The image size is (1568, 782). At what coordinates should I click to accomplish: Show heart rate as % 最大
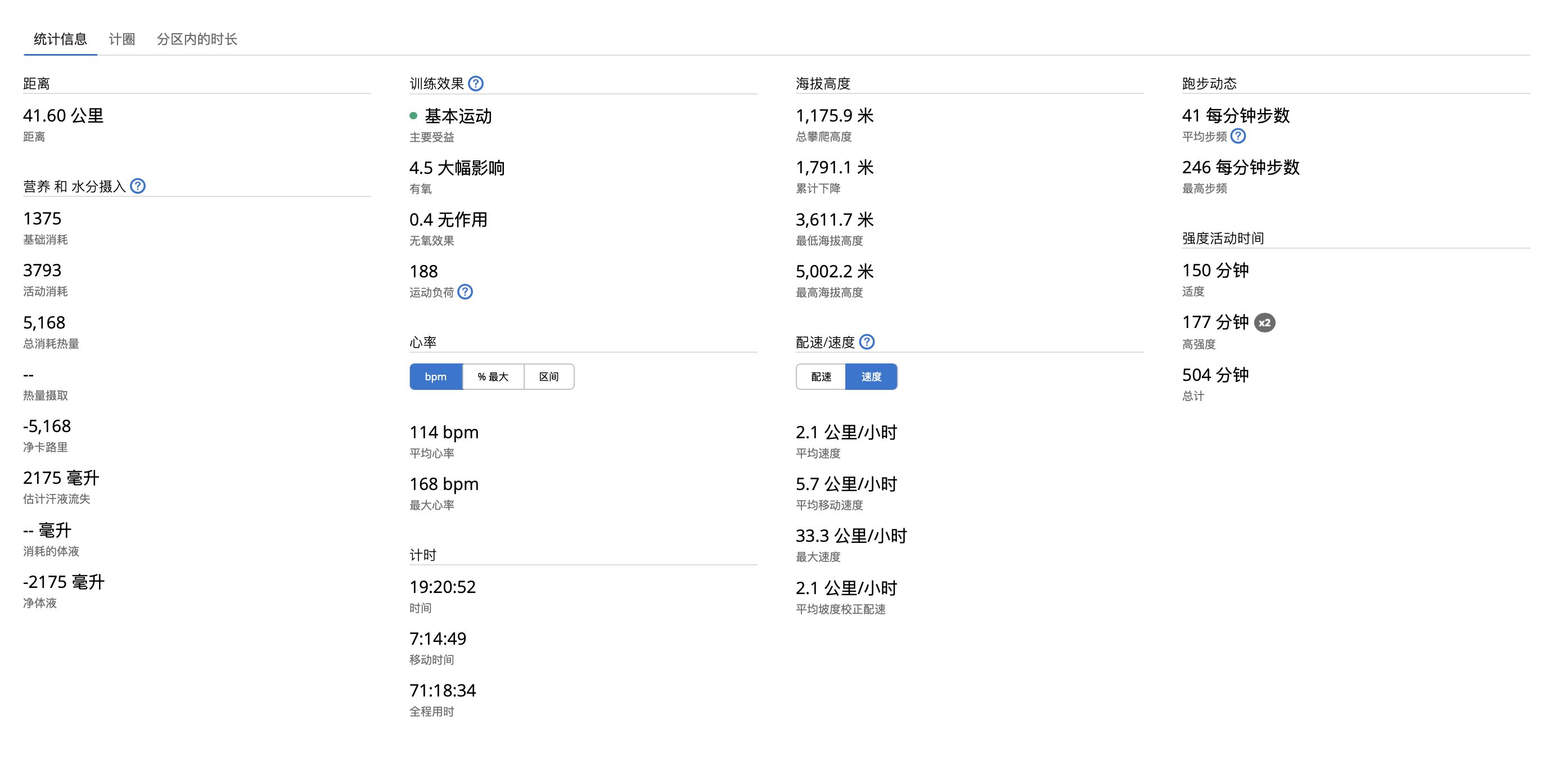pyautogui.click(x=493, y=376)
